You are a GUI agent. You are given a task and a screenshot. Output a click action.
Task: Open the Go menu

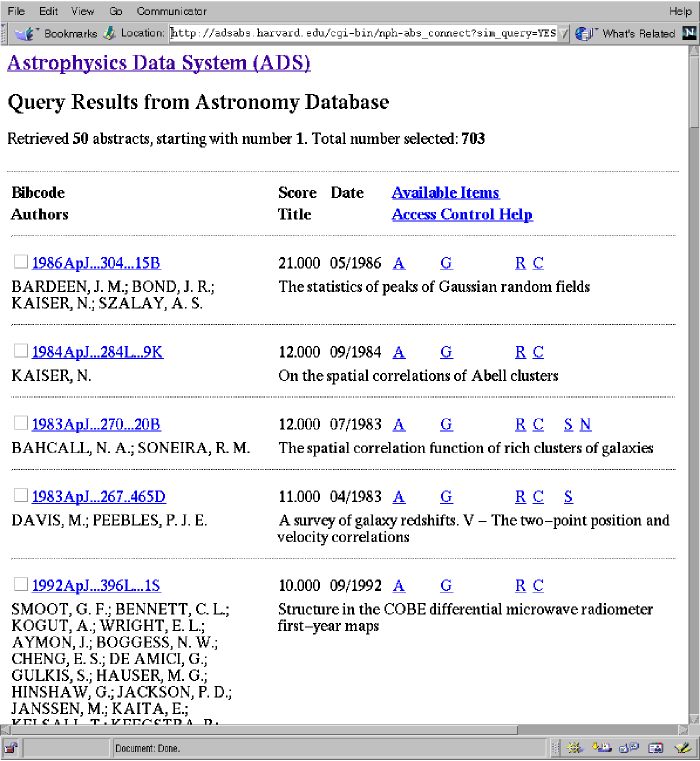click(116, 11)
